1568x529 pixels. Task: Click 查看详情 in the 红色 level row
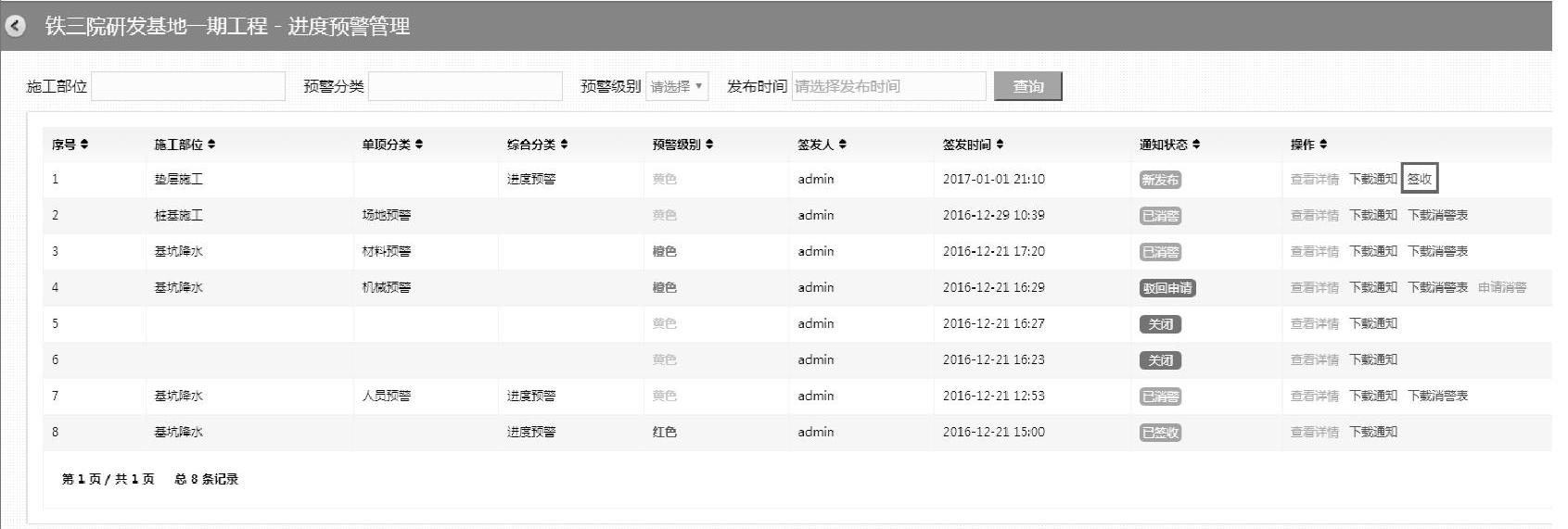coord(1315,433)
